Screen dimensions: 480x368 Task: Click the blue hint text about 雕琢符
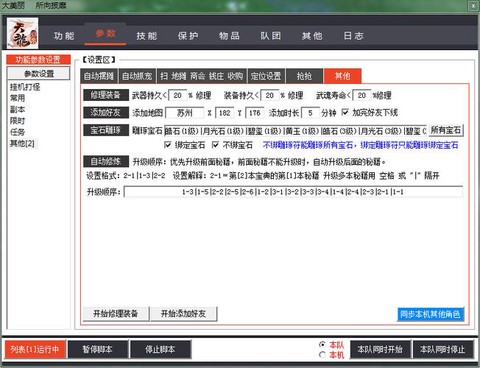click(x=360, y=145)
